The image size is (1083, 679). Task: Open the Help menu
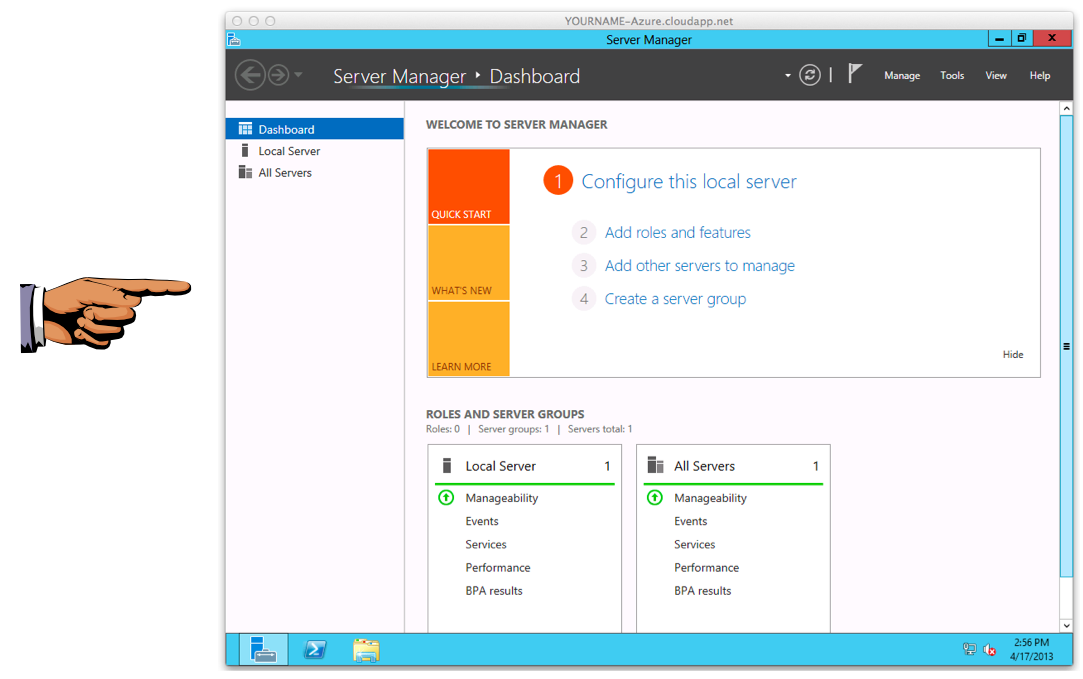[1039, 75]
